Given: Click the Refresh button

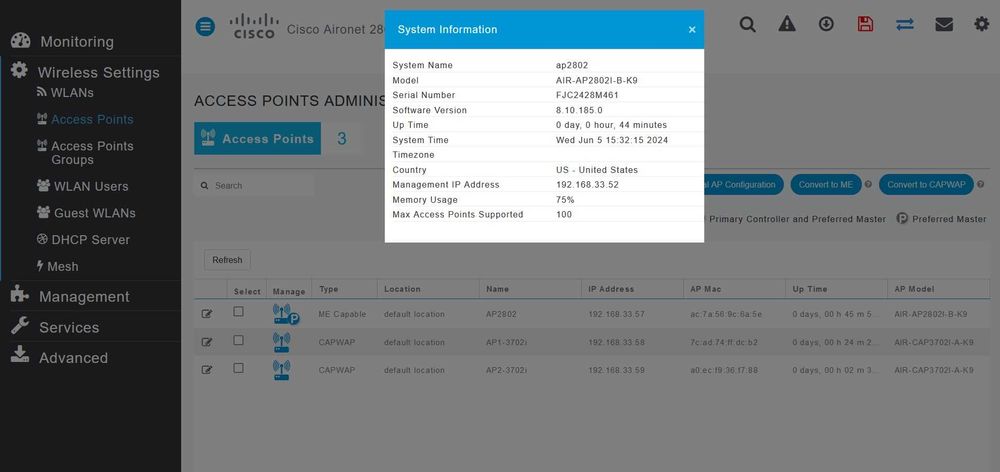Looking at the screenshot, I should pos(227,260).
